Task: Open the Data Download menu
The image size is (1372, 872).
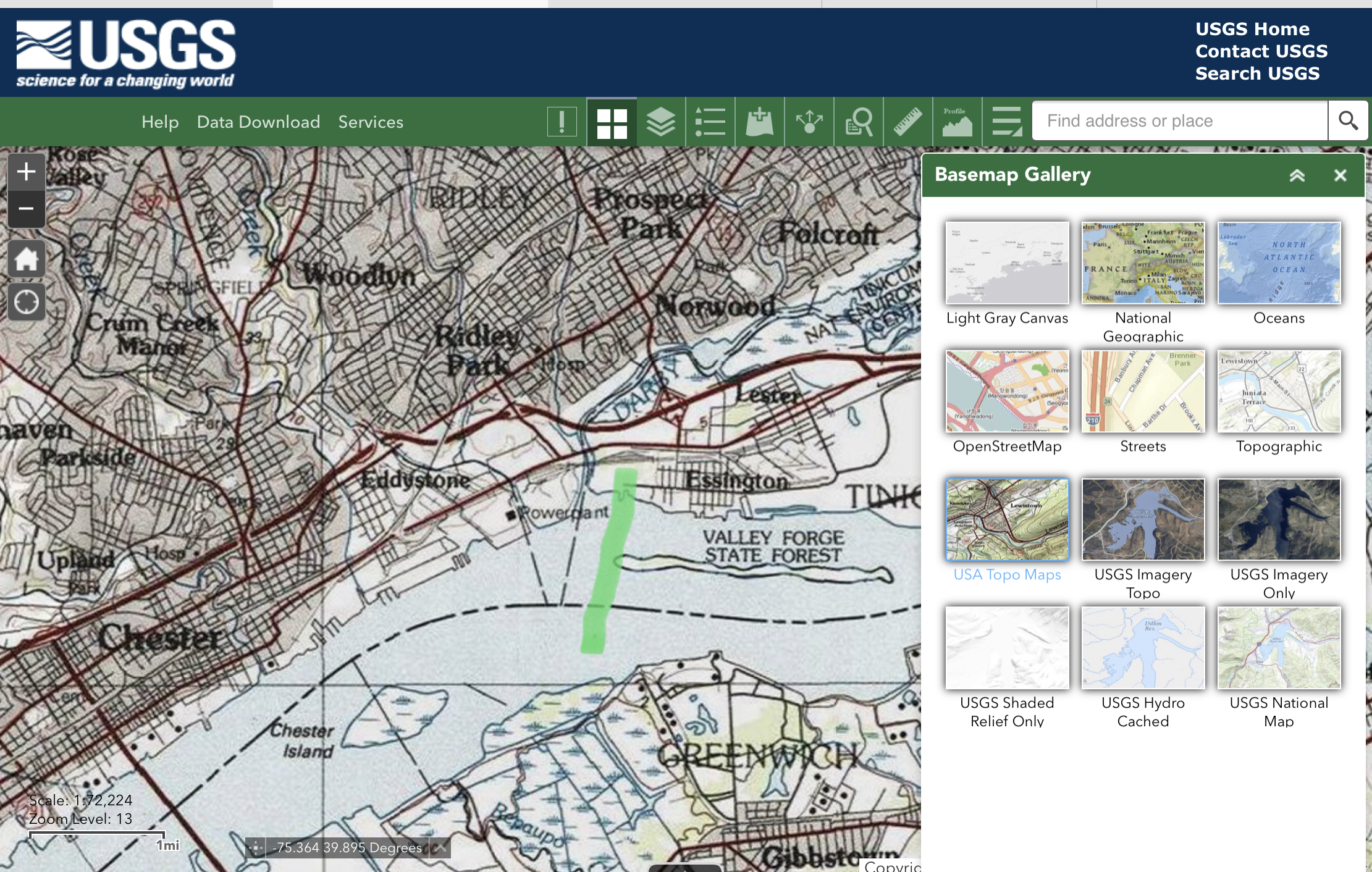Action: tap(258, 122)
